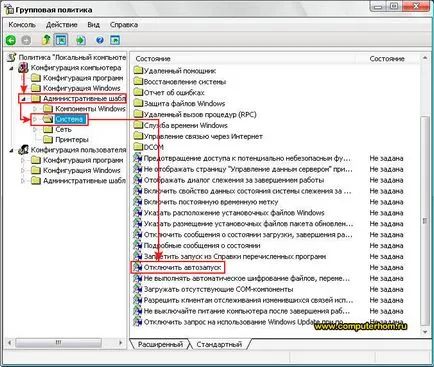This screenshot has height=367, width=434.
Task: Open the Действие menu
Action: pos(62,25)
